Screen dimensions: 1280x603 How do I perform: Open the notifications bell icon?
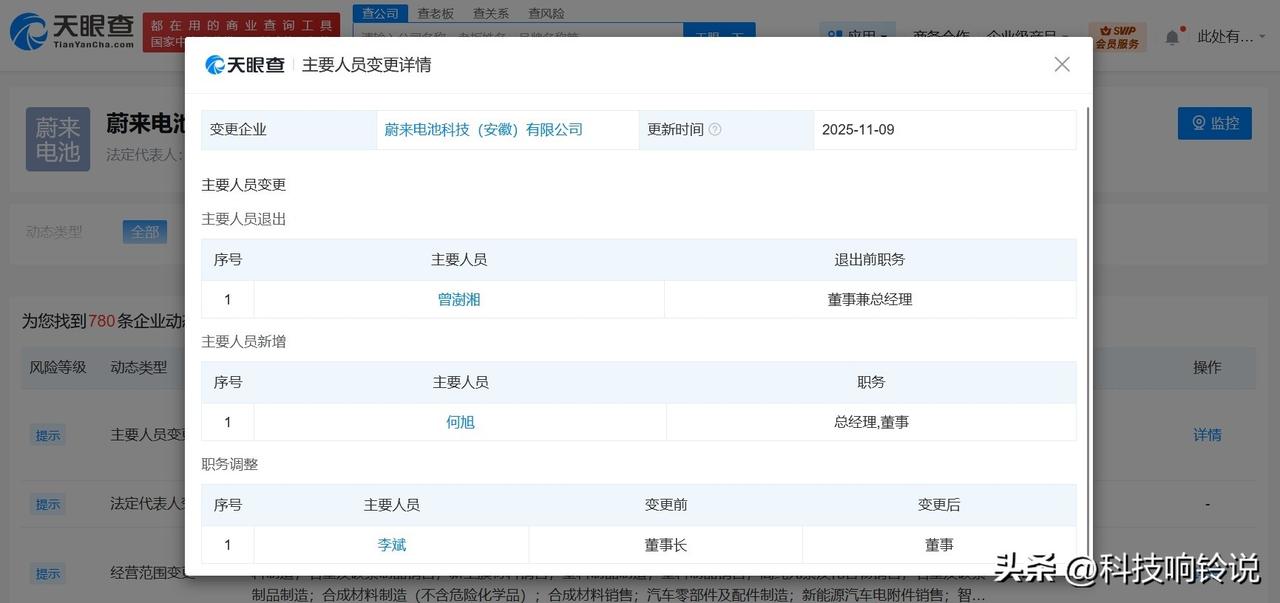tap(1172, 36)
